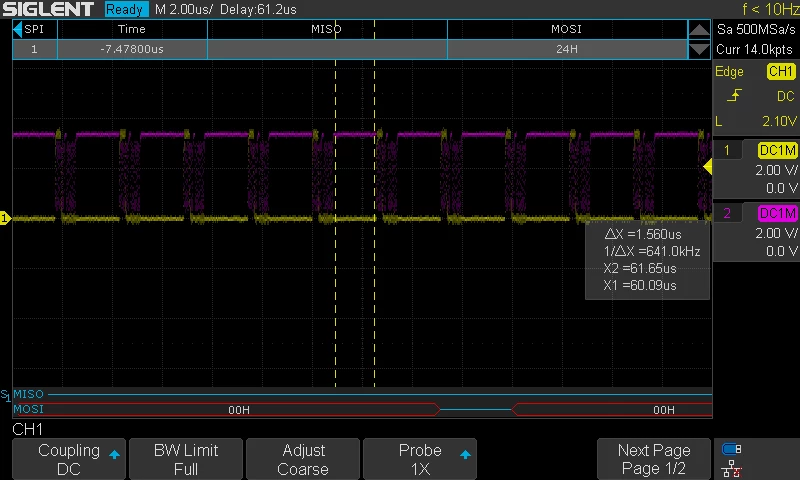Click the channel 1 ground level marker
The height and width of the screenshot is (480, 800).
[5, 218]
